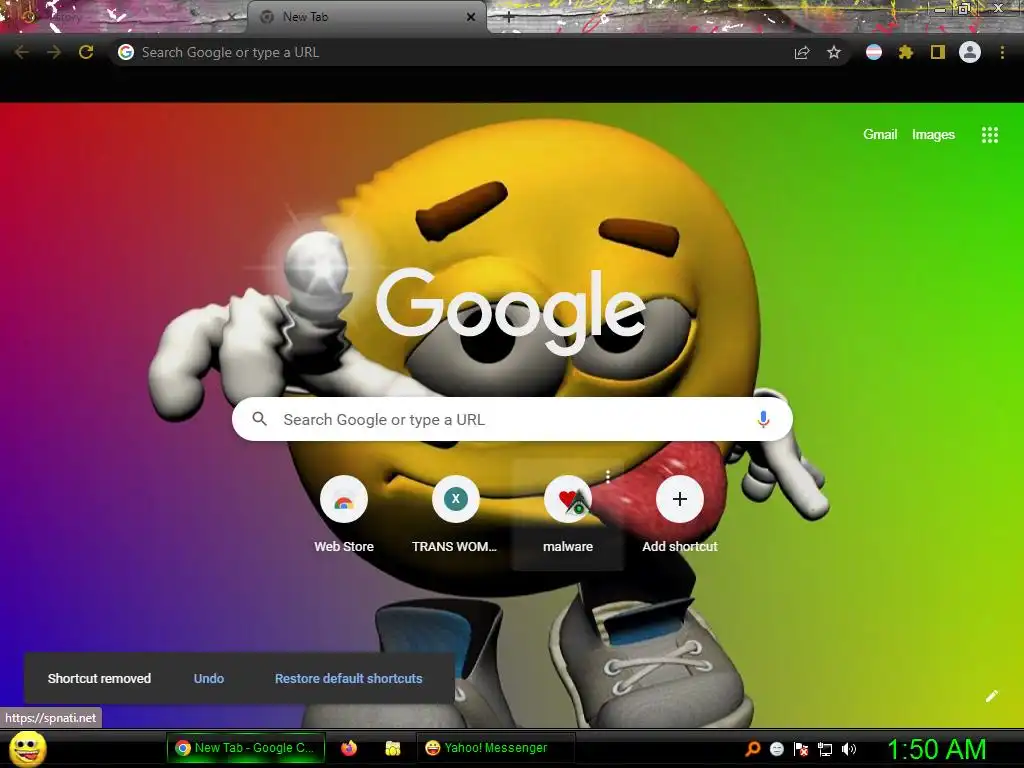Launch Firefox from the taskbar

coord(349,748)
